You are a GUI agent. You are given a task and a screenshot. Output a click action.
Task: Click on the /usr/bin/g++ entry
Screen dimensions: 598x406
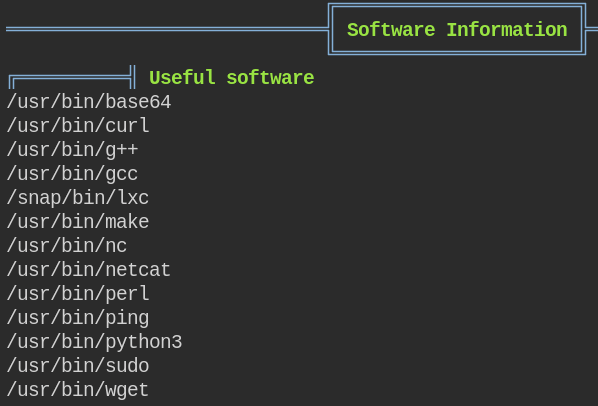click(72, 150)
